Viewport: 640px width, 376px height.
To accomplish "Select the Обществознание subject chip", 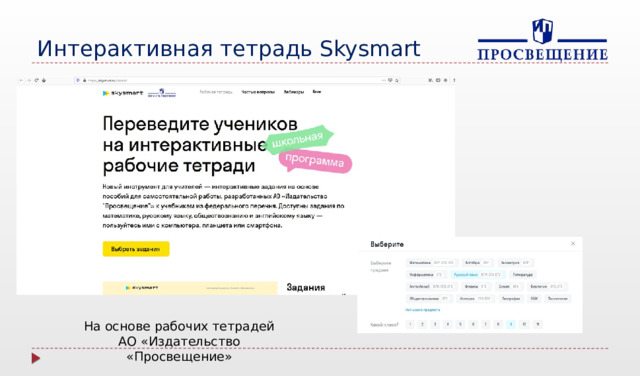I will 429,298.
